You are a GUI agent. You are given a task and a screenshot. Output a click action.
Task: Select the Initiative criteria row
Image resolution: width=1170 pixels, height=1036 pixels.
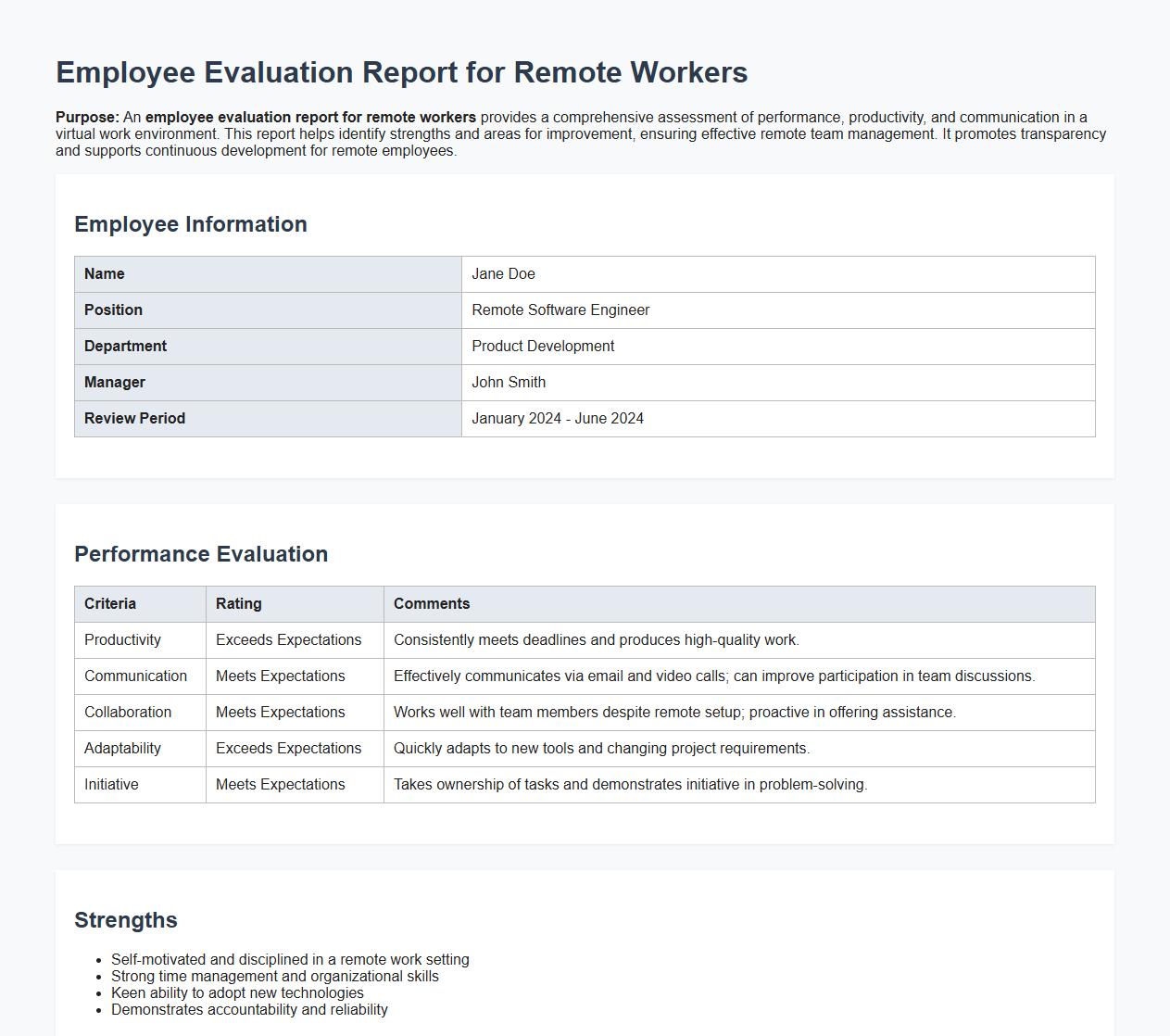(111, 784)
